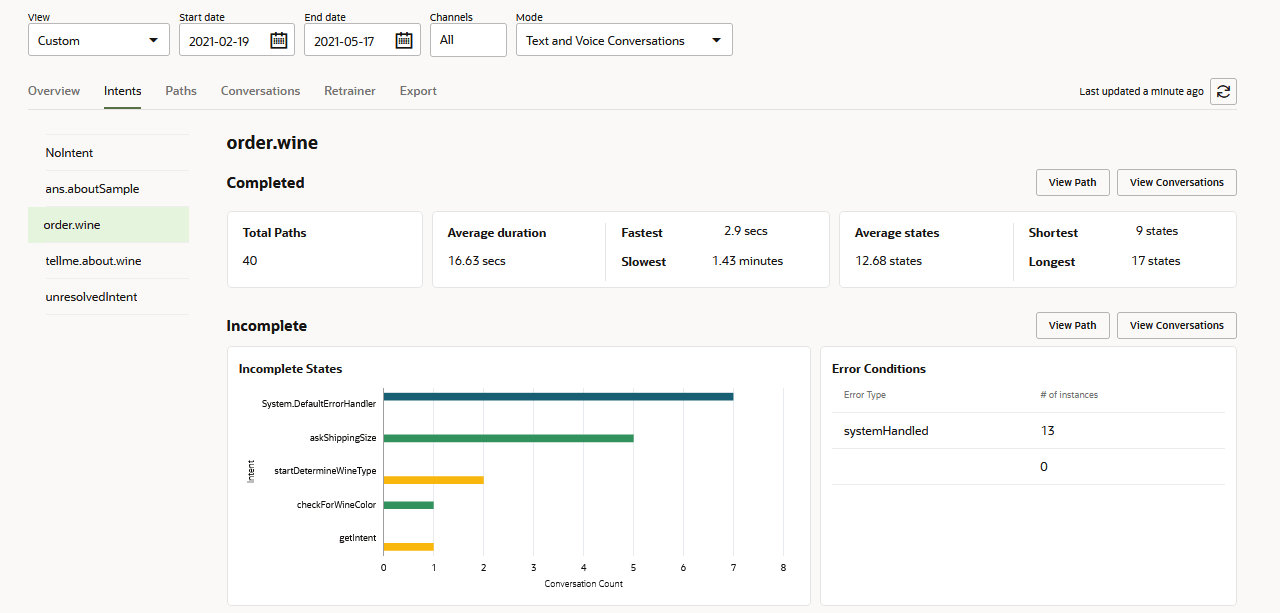Image resolution: width=1280 pixels, height=613 pixels.
Task: Switch to the Overview tab
Action: pyautogui.click(x=54, y=91)
